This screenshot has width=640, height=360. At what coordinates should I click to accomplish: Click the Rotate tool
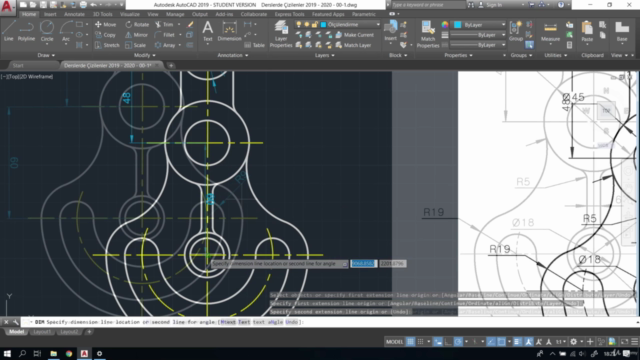pyautogui.click(x=137, y=24)
